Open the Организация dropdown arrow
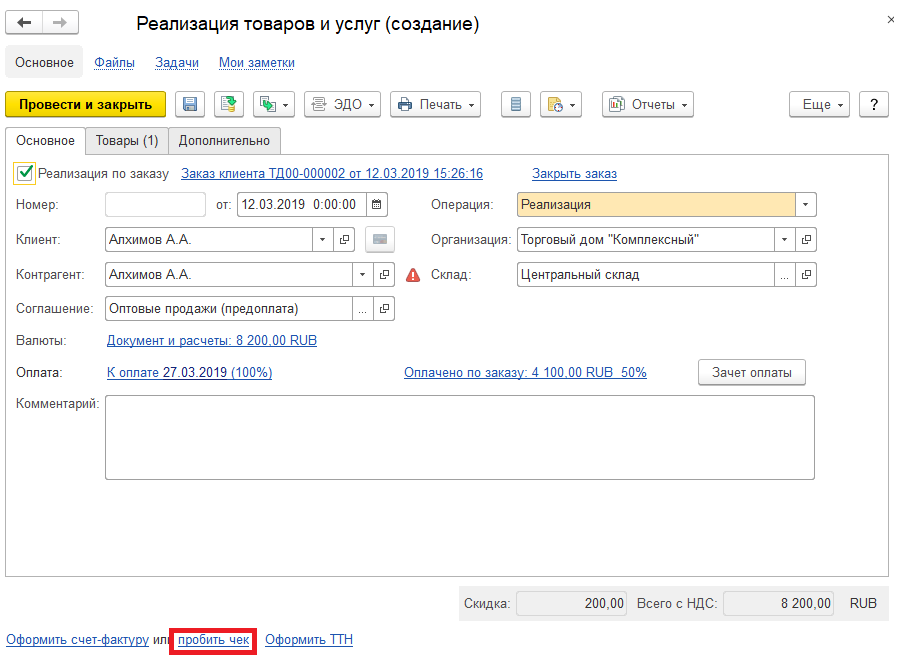This screenshot has width=900, height=657. [785, 240]
